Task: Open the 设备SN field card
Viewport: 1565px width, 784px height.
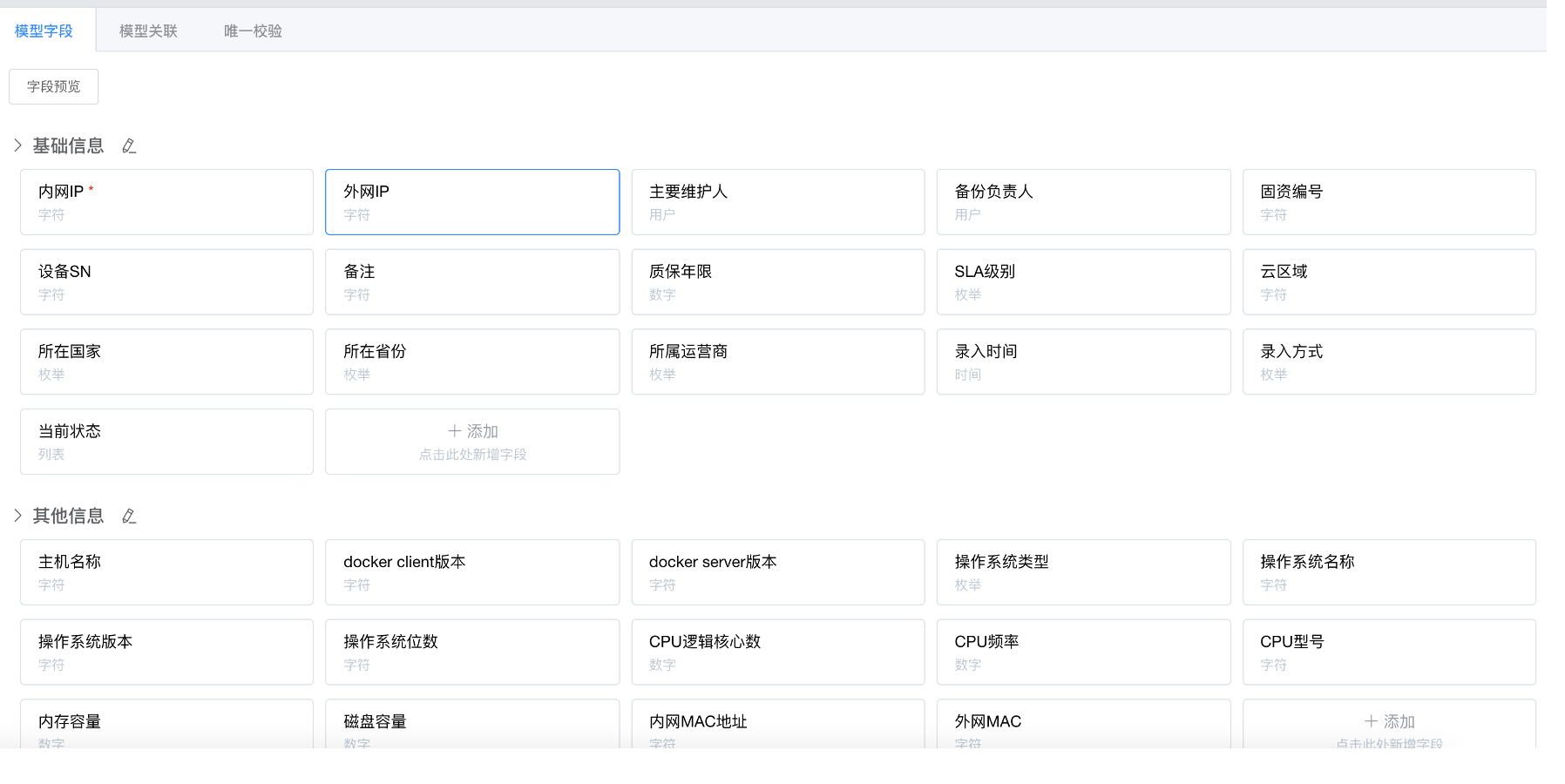Action: tap(166, 282)
